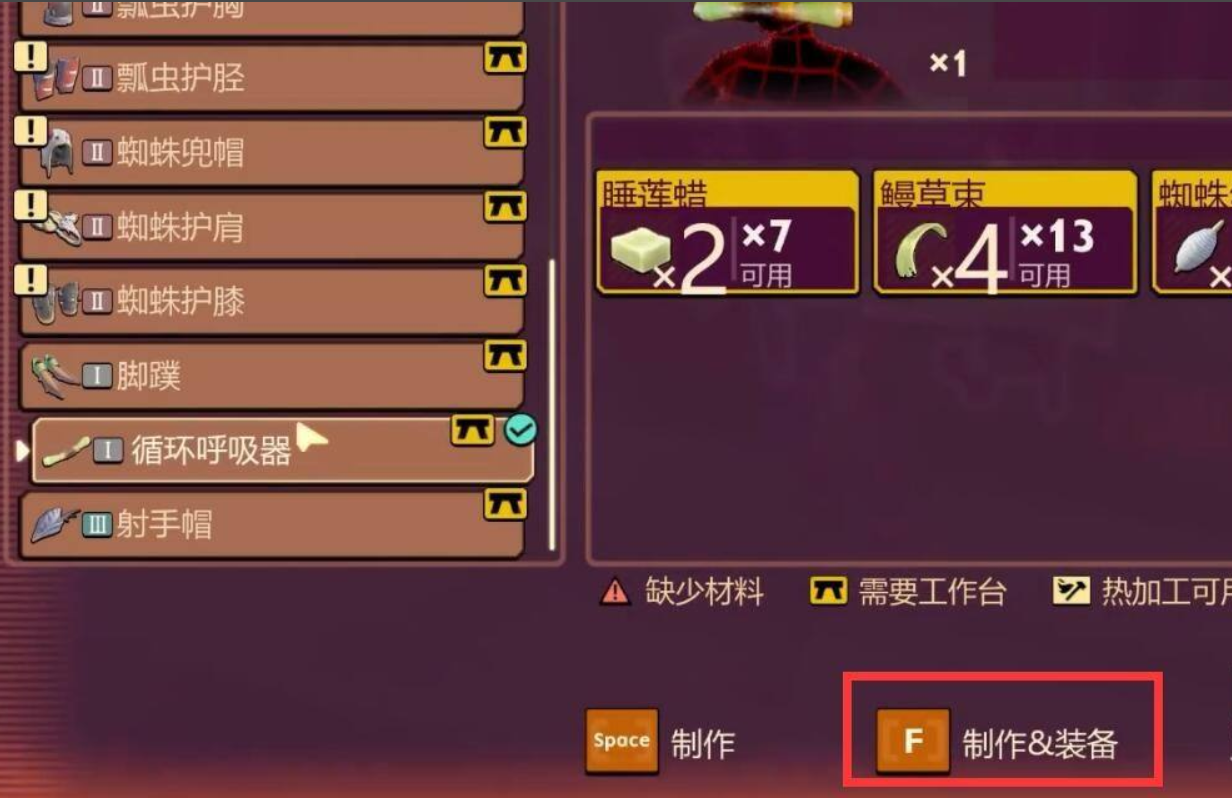Click the 鳗草束 material card

point(1005,232)
